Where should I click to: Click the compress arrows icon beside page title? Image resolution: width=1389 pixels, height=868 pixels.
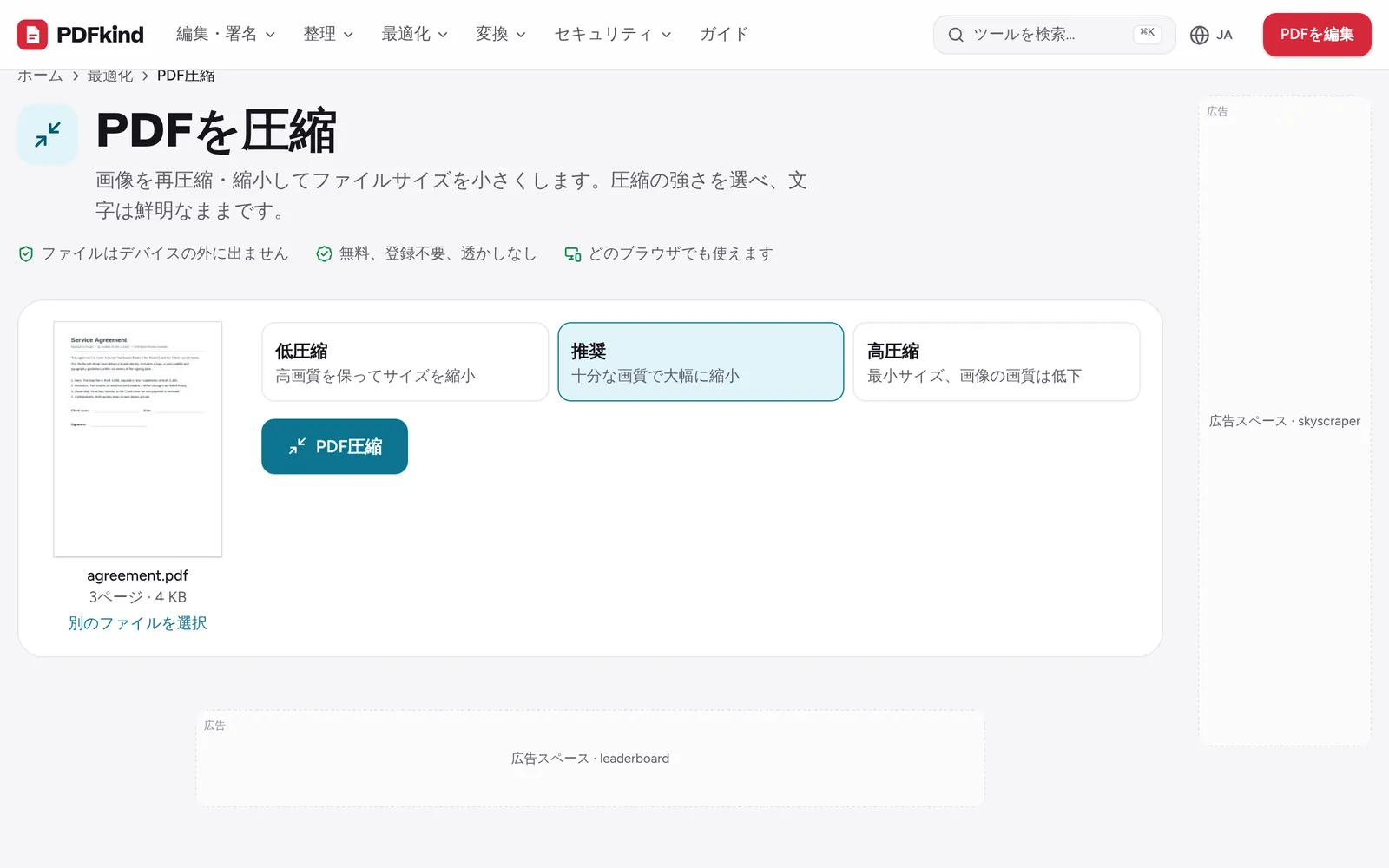48,135
